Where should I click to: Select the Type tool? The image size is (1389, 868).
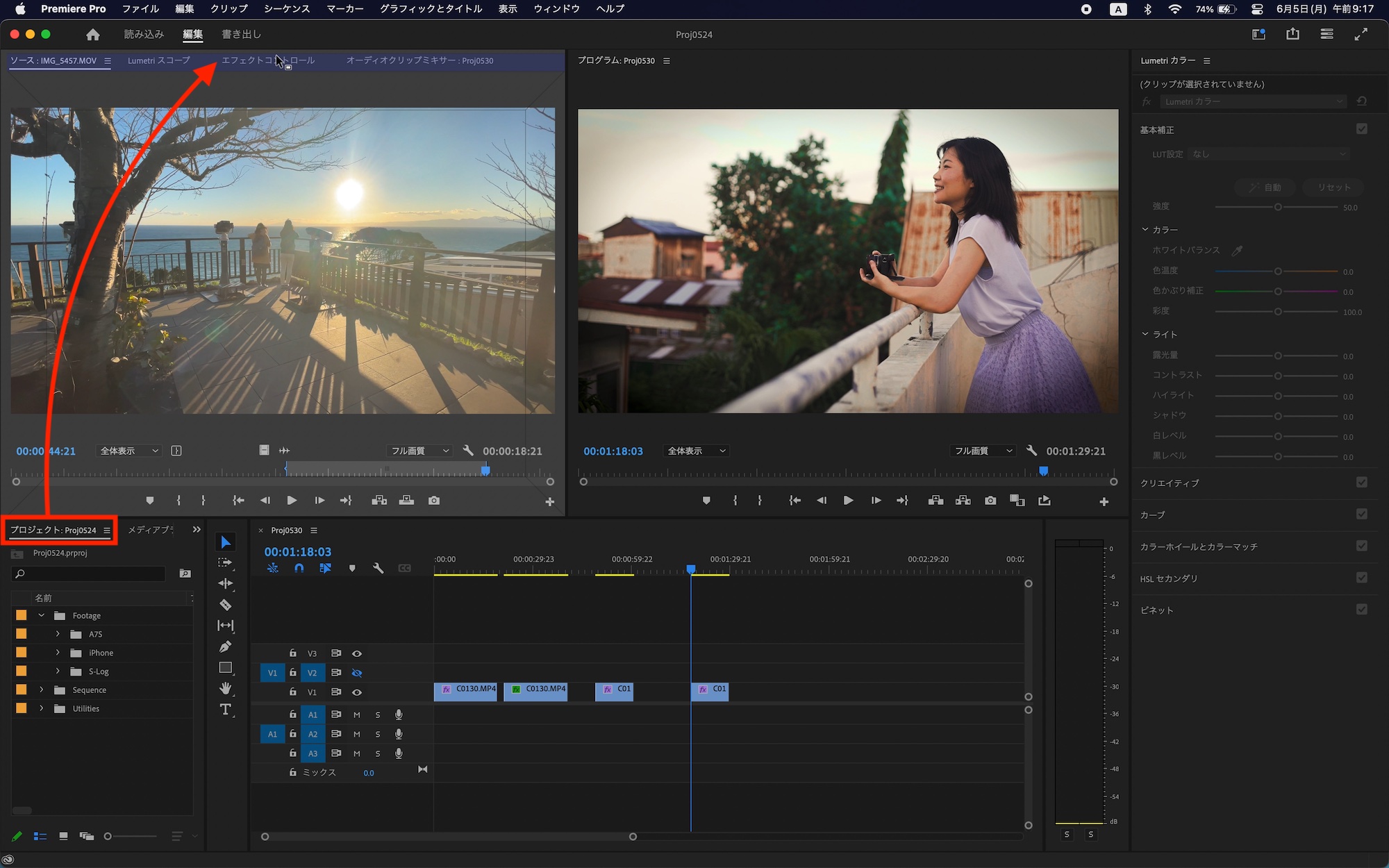coord(225,709)
